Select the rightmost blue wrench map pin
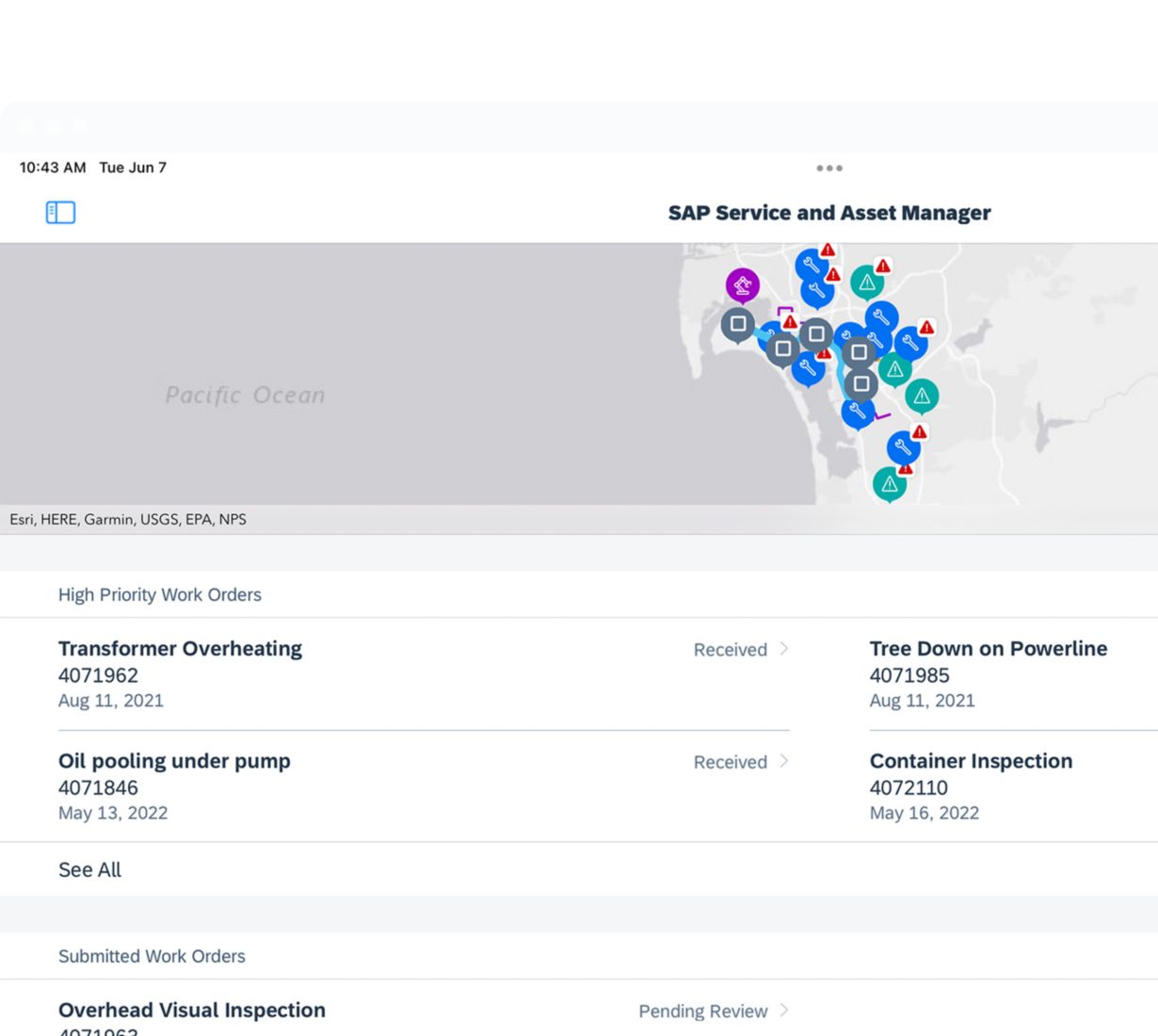The height and width of the screenshot is (1036, 1158). (x=910, y=343)
